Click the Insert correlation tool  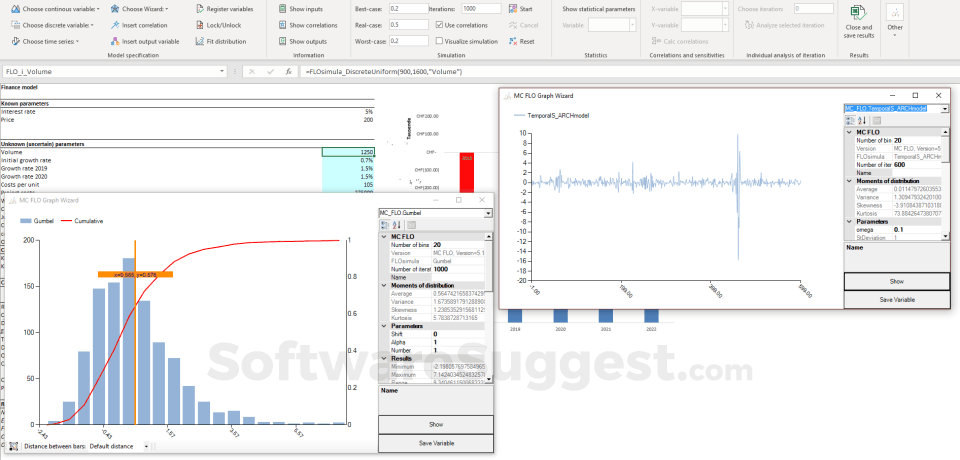coord(139,25)
